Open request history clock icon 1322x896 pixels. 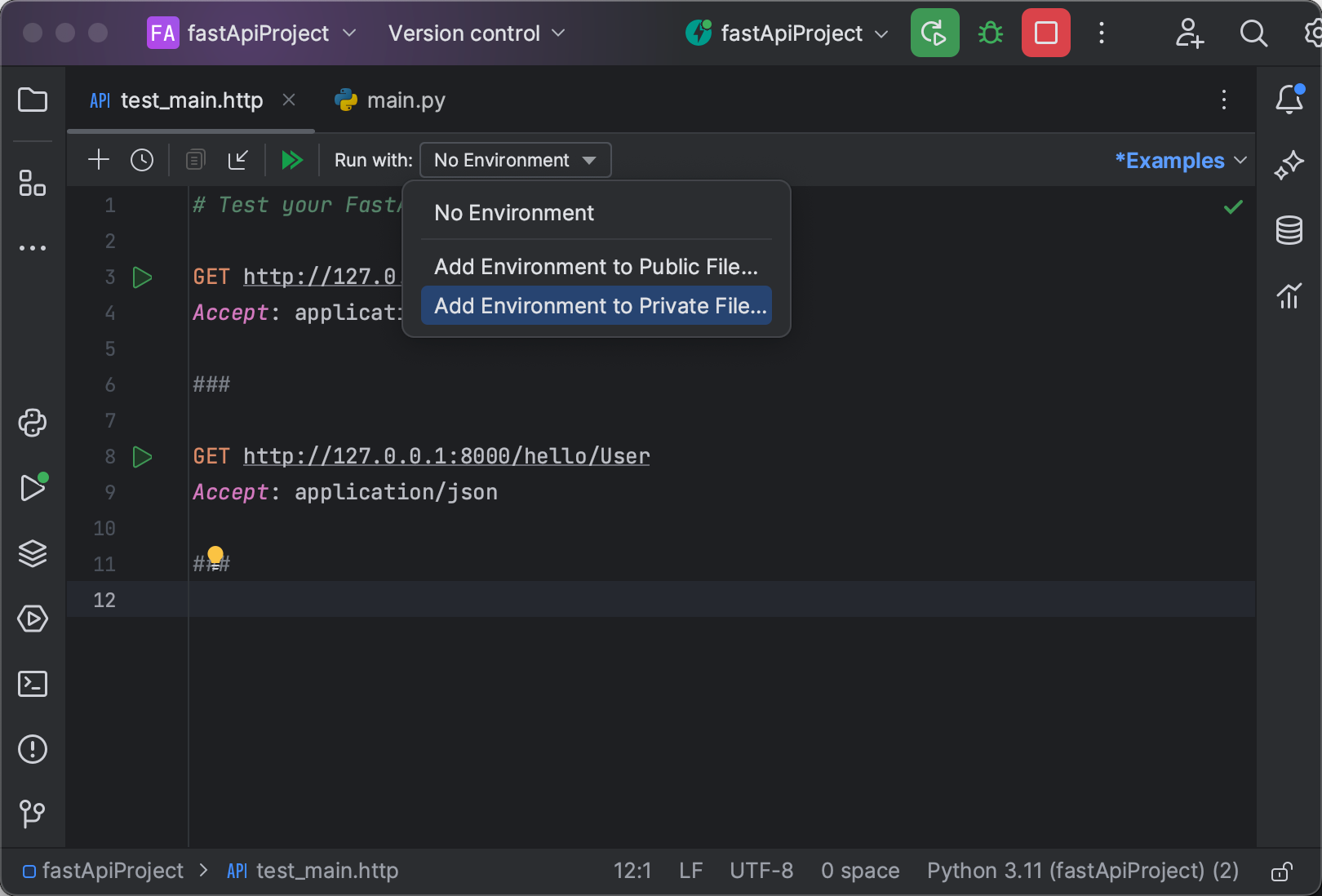click(142, 160)
